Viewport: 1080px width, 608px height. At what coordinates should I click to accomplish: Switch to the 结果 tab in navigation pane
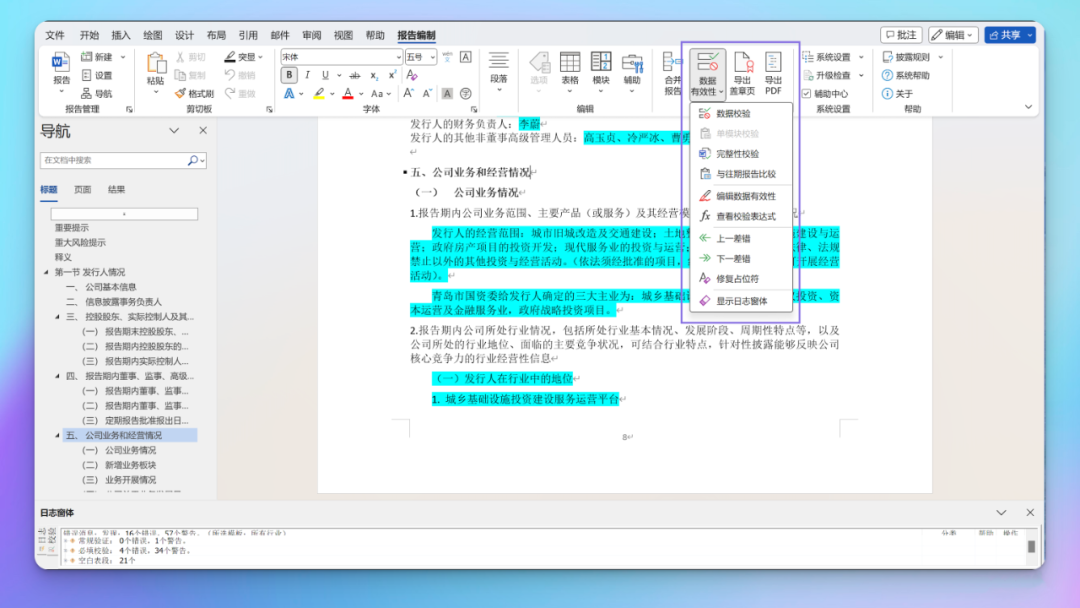116,189
